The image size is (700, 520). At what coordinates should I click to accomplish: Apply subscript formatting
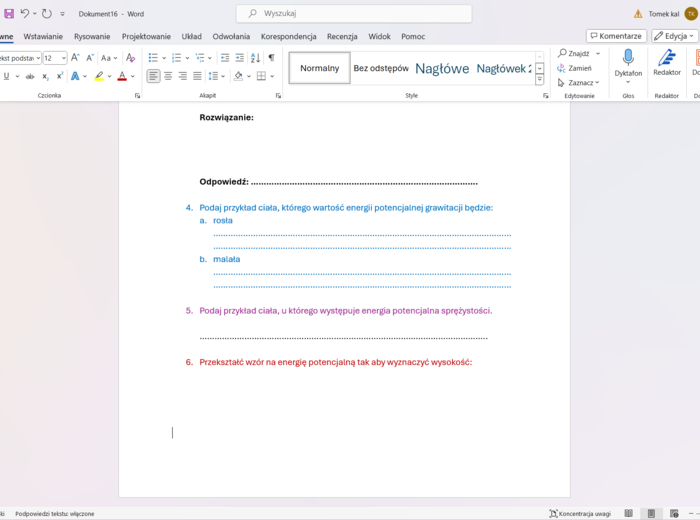(x=44, y=76)
